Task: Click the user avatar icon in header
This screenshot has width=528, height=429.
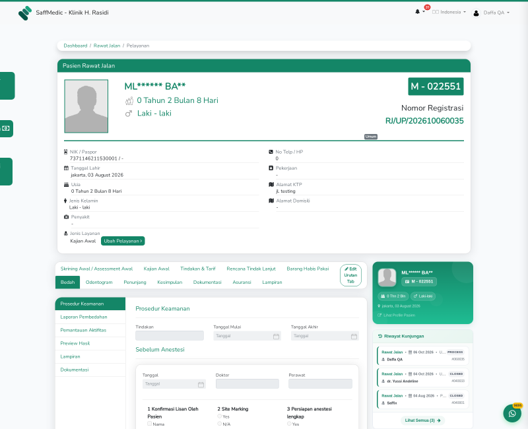Action: tap(476, 13)
